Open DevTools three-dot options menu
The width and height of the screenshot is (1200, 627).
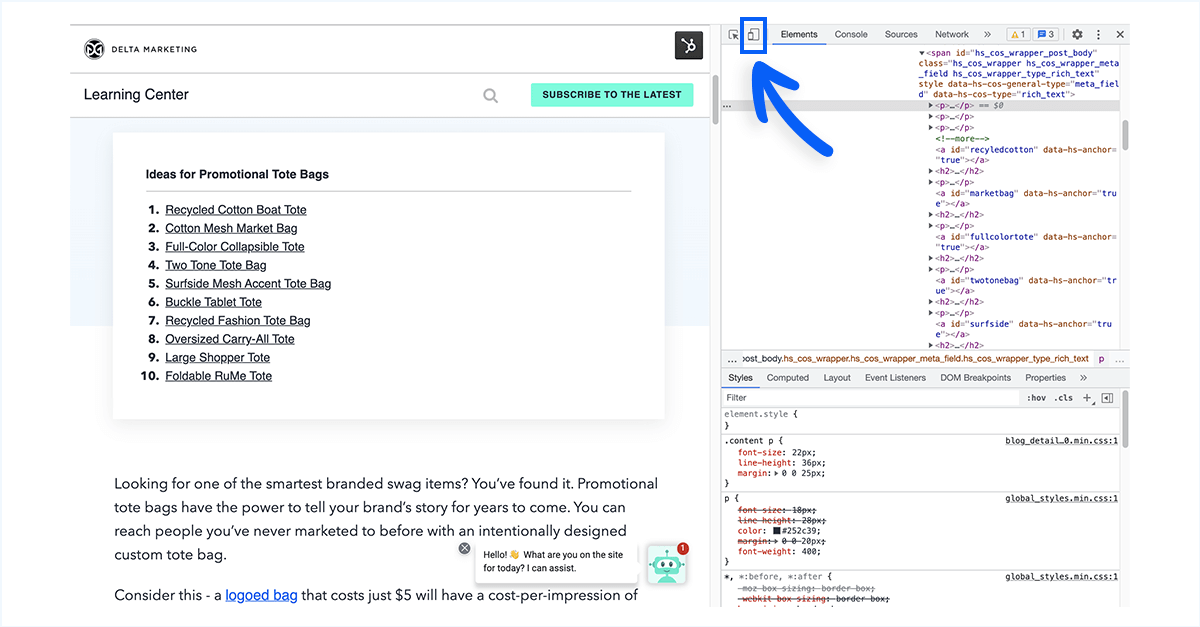[x=1098, y=34]
